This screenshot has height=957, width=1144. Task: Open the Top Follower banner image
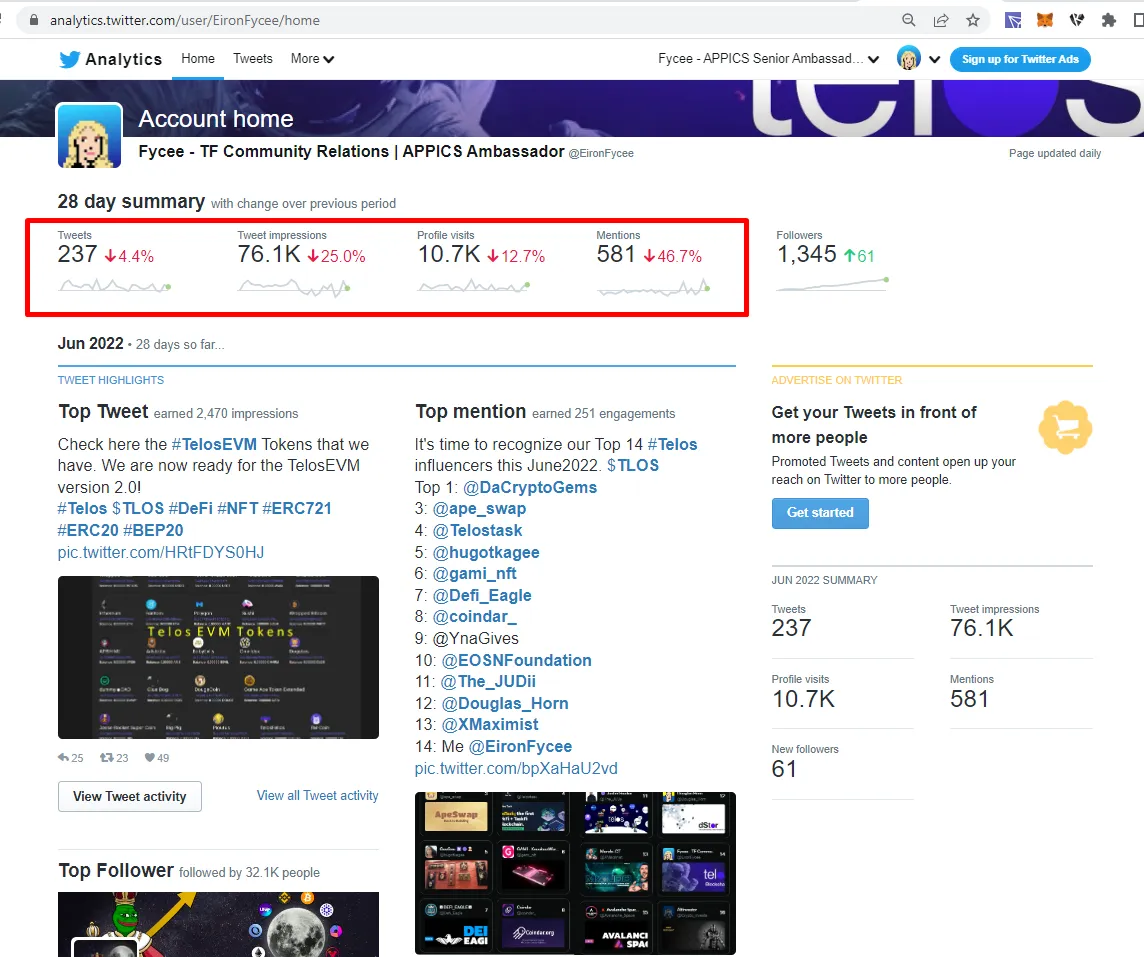click(x=218, y=924)
